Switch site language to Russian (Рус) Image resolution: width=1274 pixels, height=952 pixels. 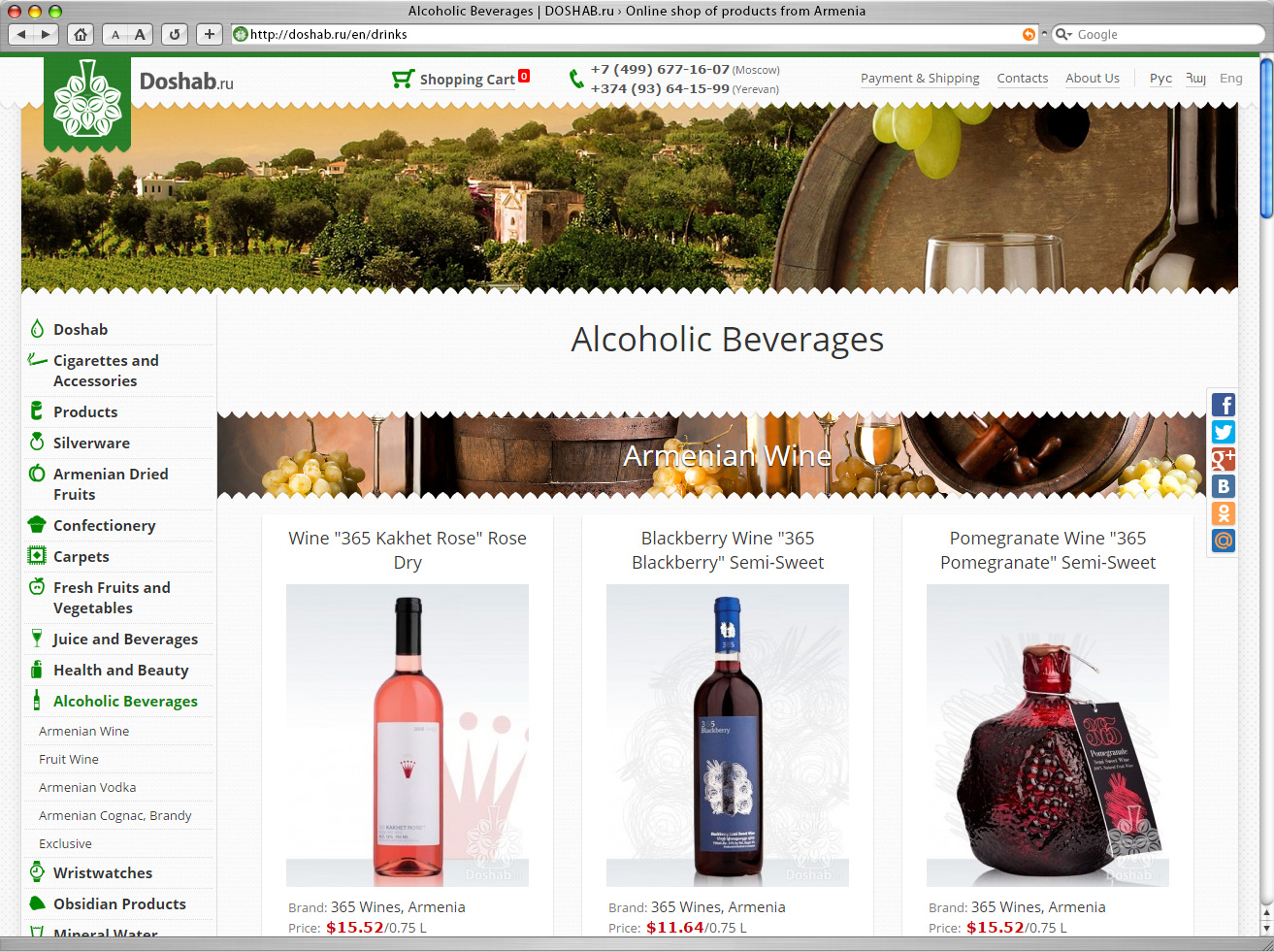pos(1160,79)
